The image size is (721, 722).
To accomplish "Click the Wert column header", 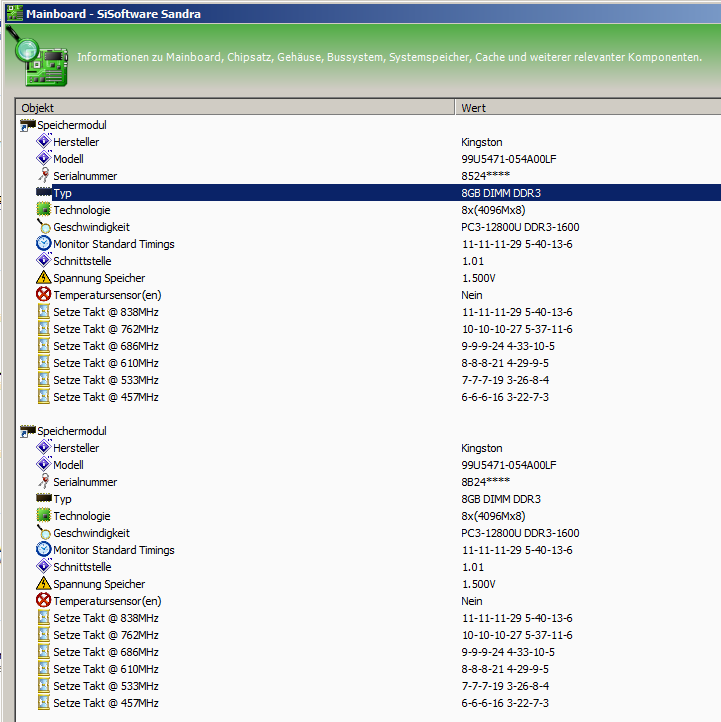I will point(588,108).
